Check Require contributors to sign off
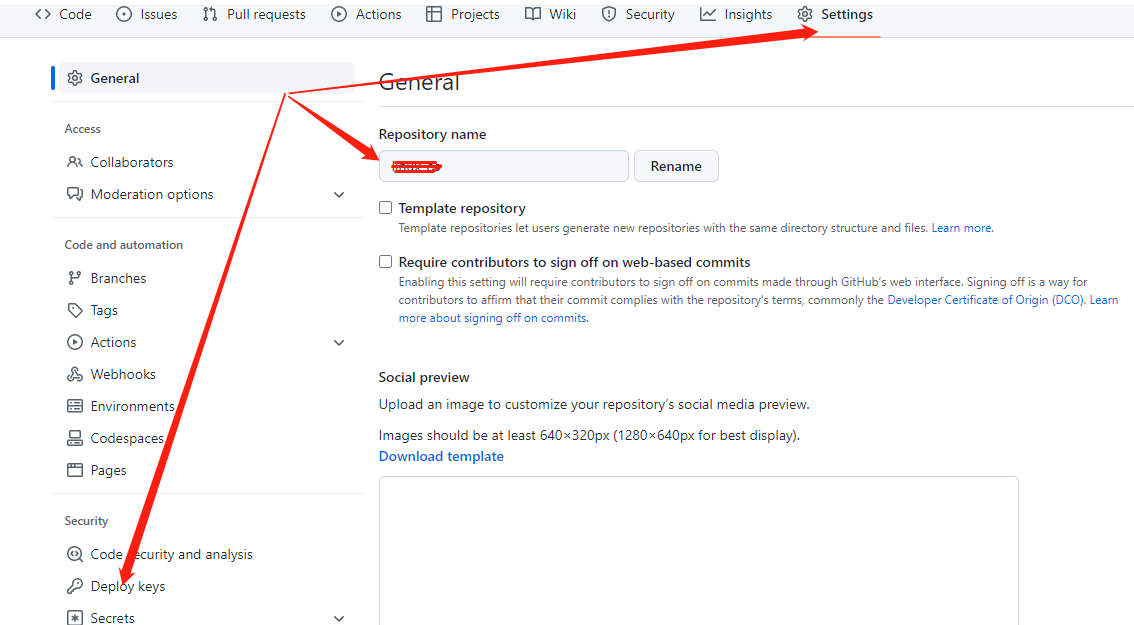The height and width of the screenshot is (625, 1134). (385, 262)
